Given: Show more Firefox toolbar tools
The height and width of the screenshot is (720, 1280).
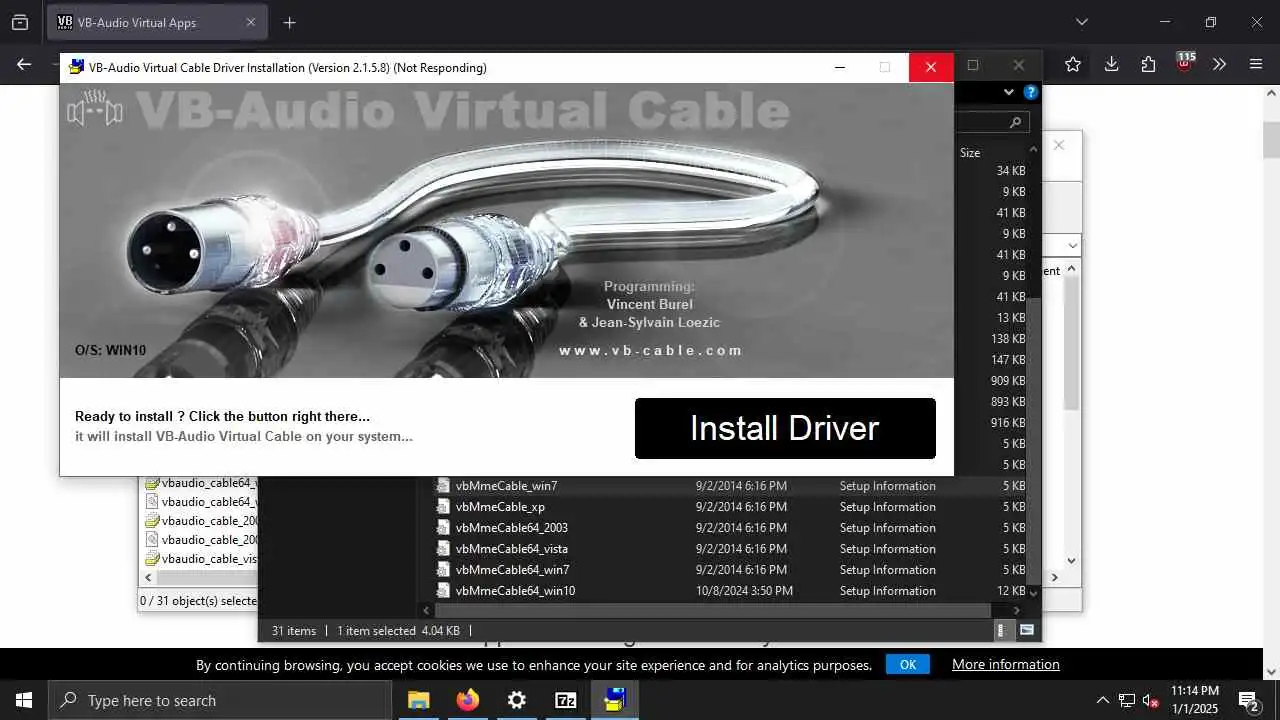Looking at the screenshot, I should 1219,64.
